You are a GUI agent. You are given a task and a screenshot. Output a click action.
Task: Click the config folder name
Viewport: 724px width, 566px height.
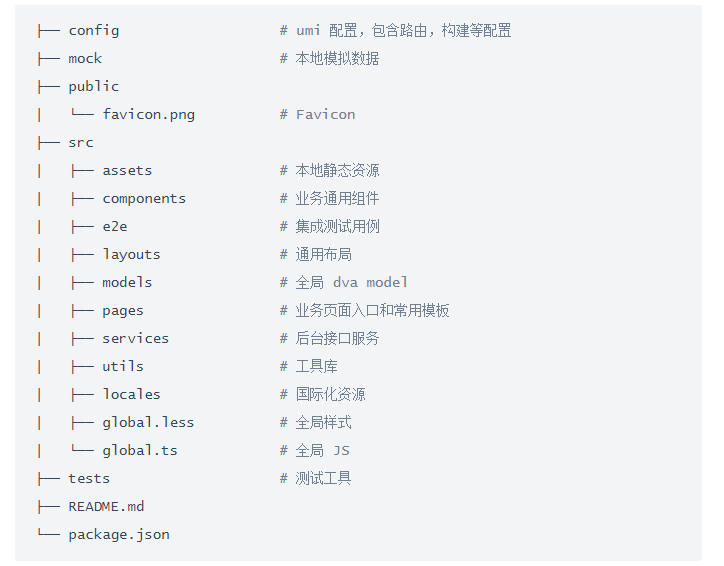(x=94, y=31)
